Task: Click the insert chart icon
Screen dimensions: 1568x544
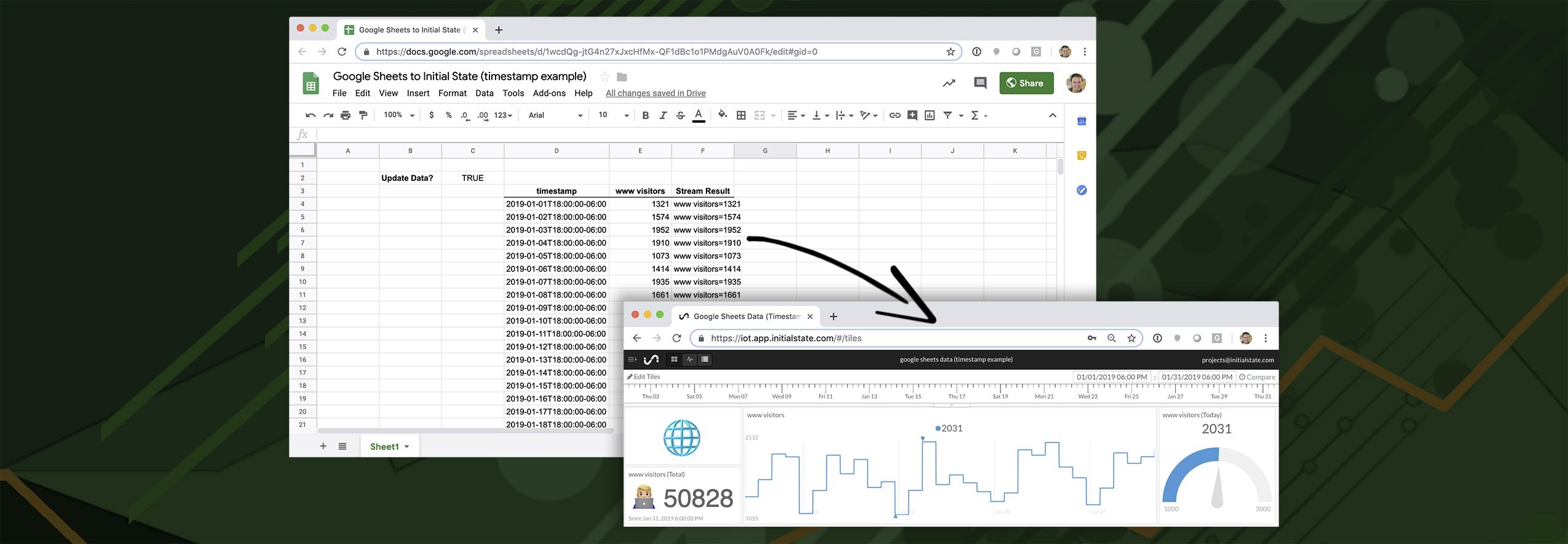Action: 930,116
